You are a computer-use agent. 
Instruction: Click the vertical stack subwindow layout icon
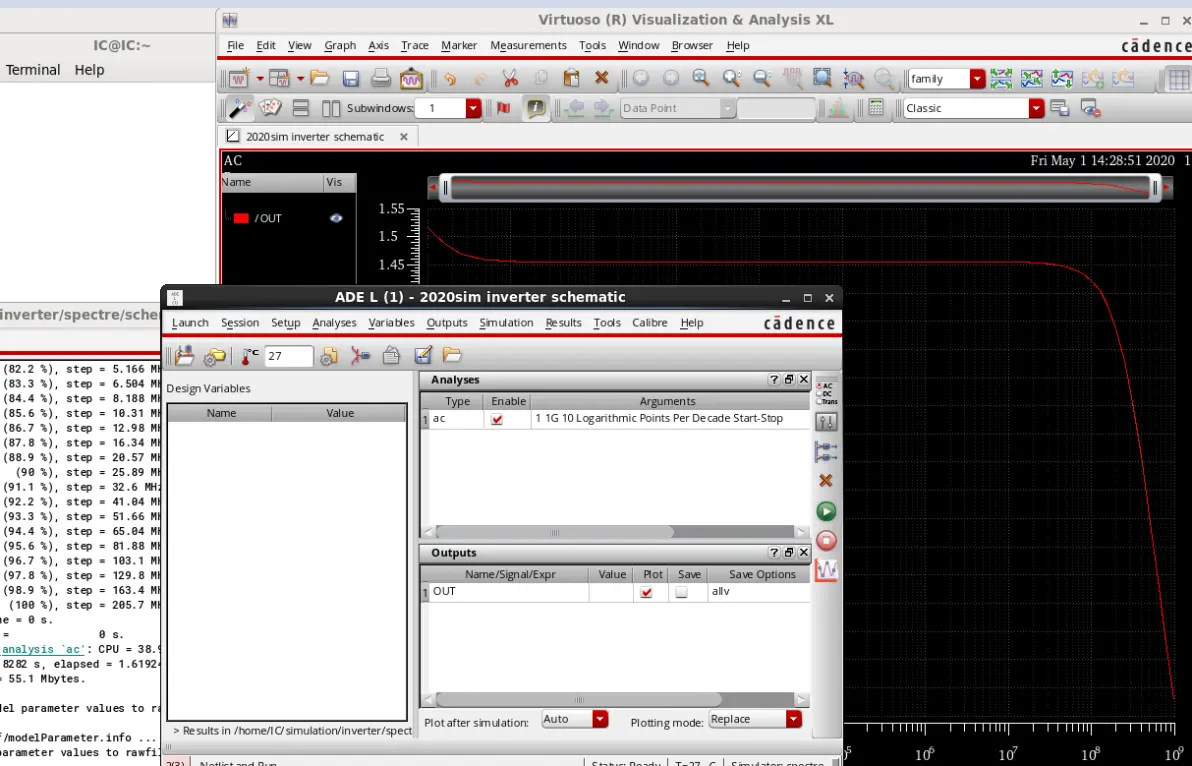tap(301, 108)
